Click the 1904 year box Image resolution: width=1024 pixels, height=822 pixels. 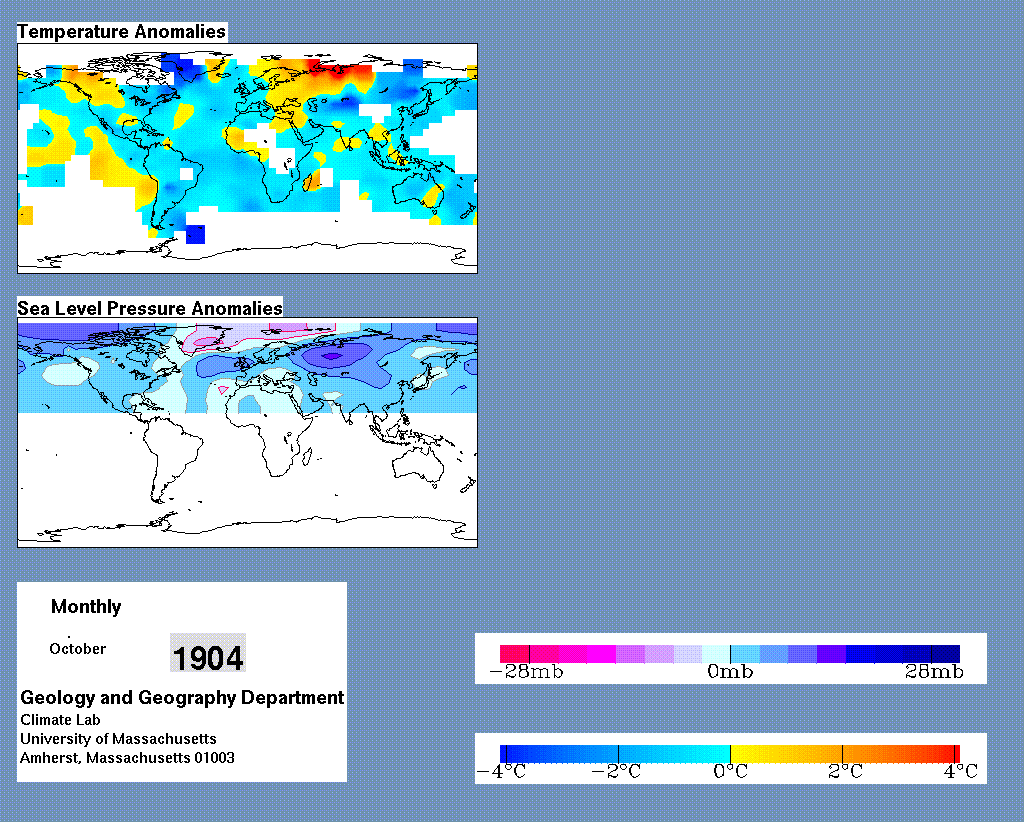(x=208, y=653)
